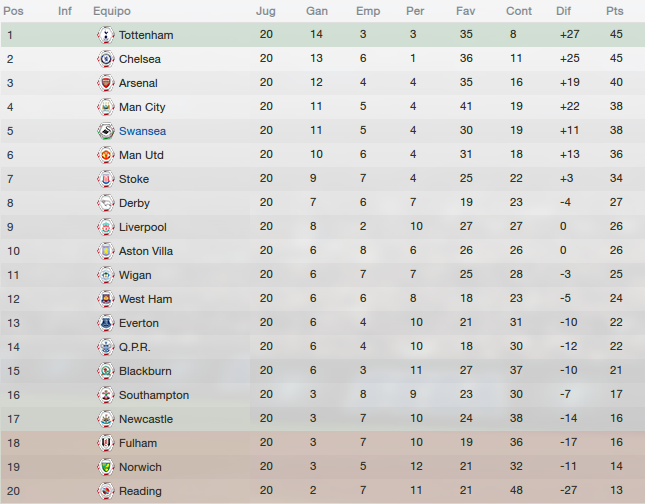Sort by the Gan column header

[317, 11]
